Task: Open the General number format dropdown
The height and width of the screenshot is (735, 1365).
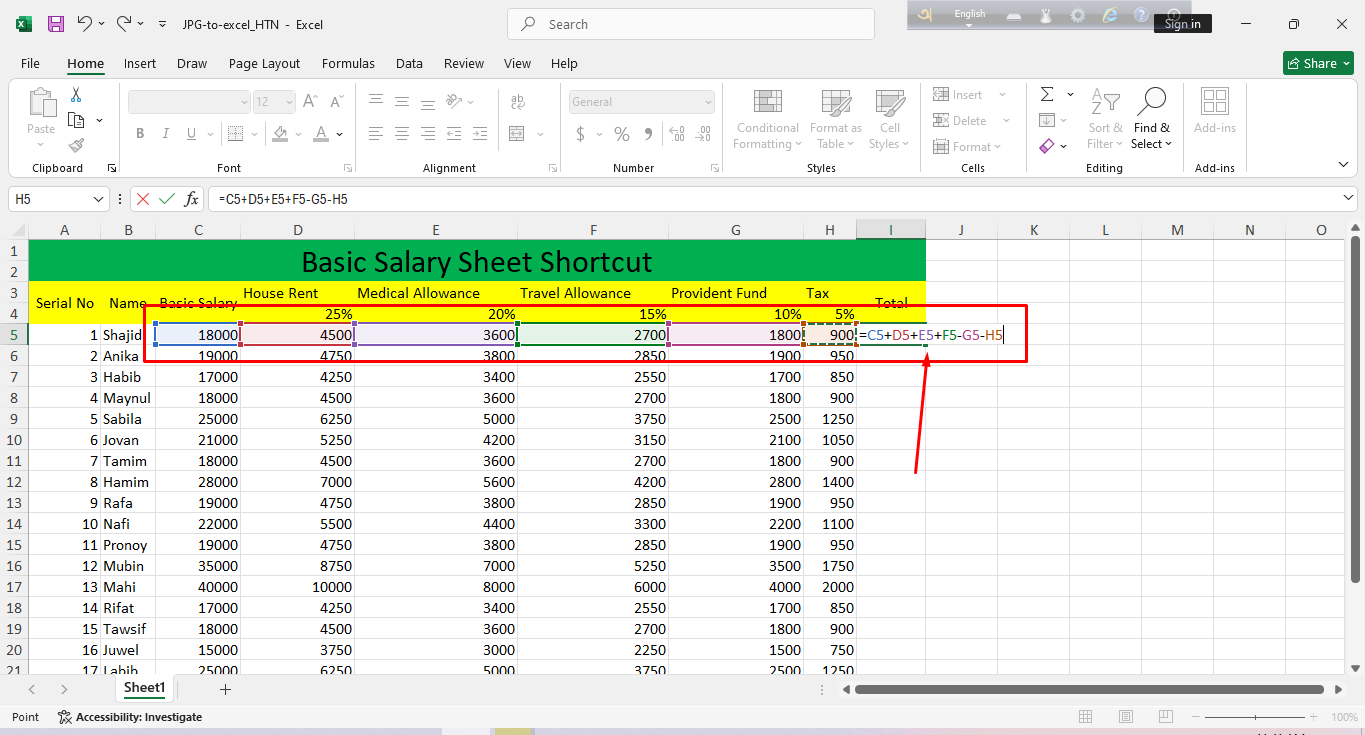Action: click(708, 102)
